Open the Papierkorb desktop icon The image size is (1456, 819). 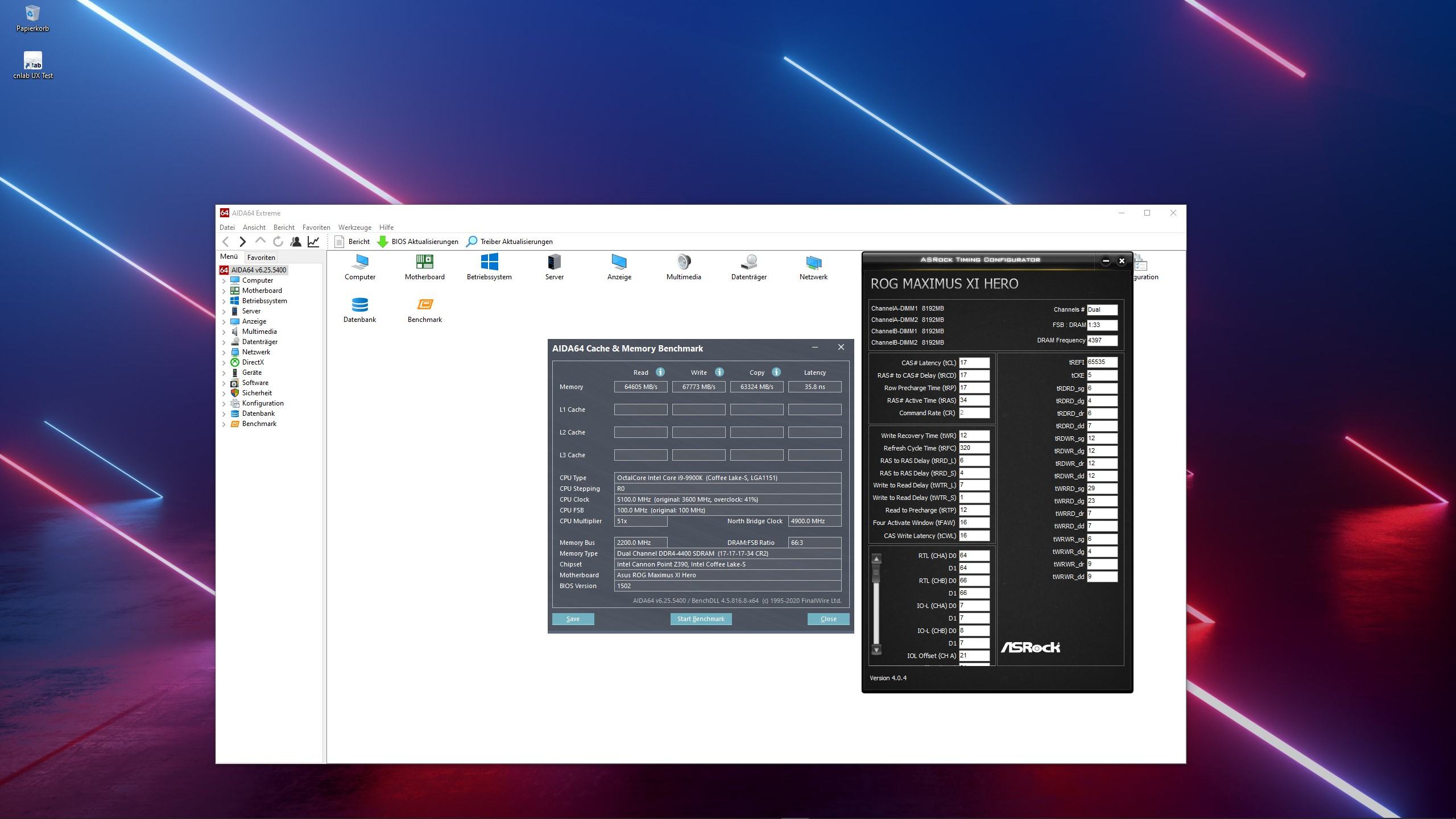click(32, 18)
